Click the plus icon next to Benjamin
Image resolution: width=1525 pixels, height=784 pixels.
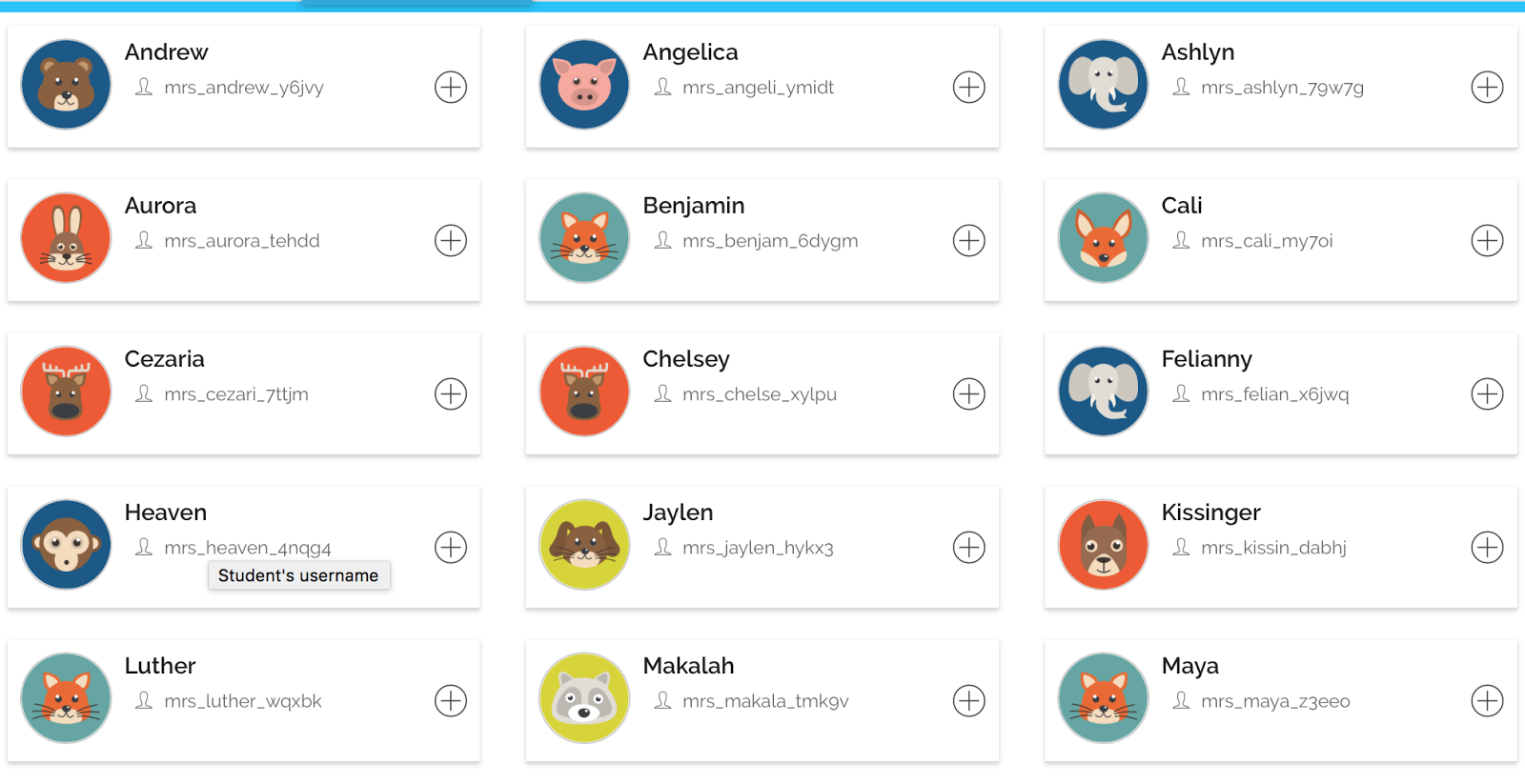[969, 241]
